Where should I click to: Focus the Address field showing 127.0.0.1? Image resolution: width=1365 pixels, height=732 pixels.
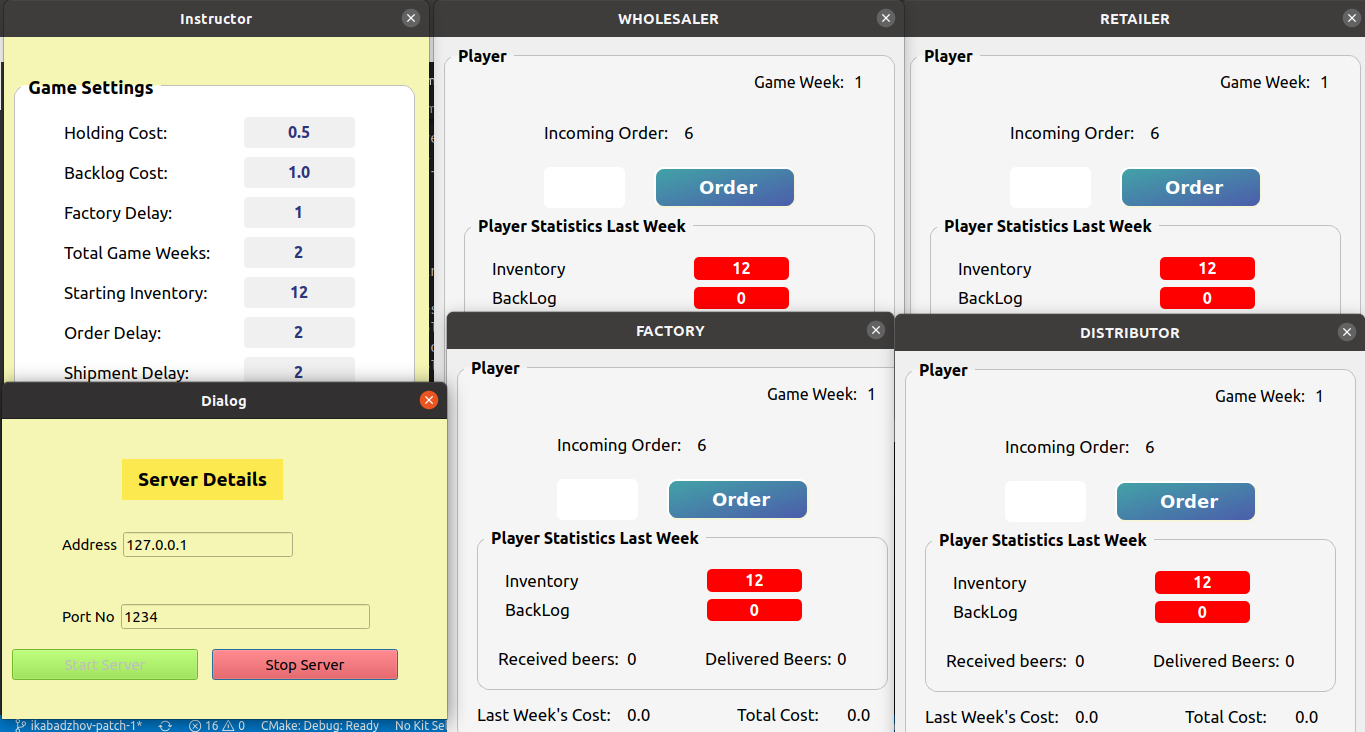pos(208,545)
